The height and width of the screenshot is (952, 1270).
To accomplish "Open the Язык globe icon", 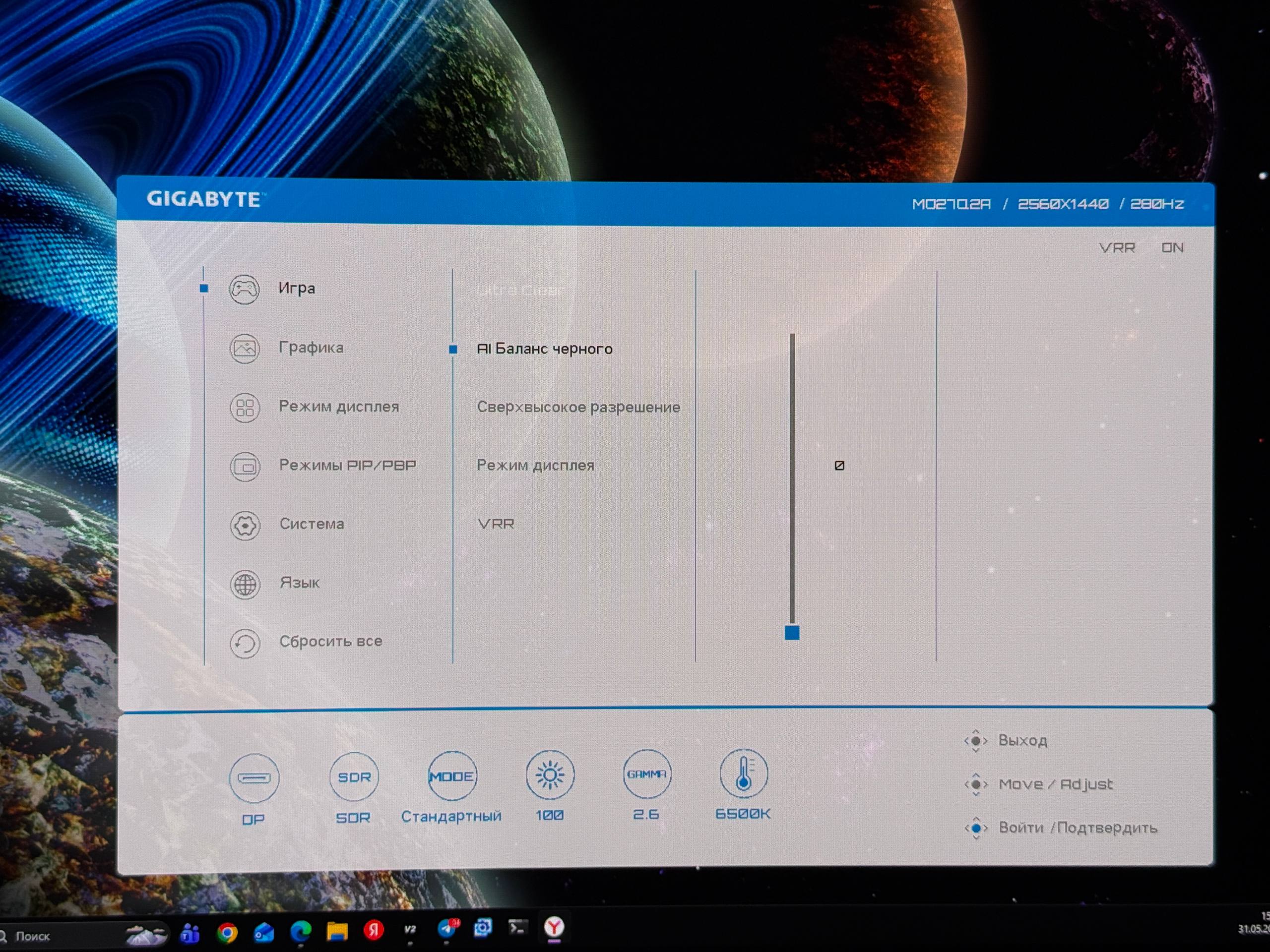I will click(245, 584).
